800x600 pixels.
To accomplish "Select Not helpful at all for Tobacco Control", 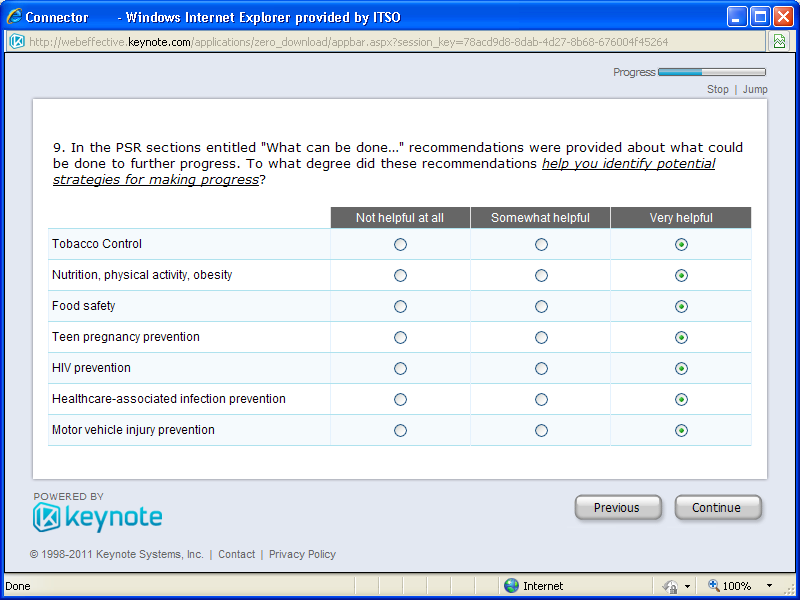I will [x=400, y=244].
